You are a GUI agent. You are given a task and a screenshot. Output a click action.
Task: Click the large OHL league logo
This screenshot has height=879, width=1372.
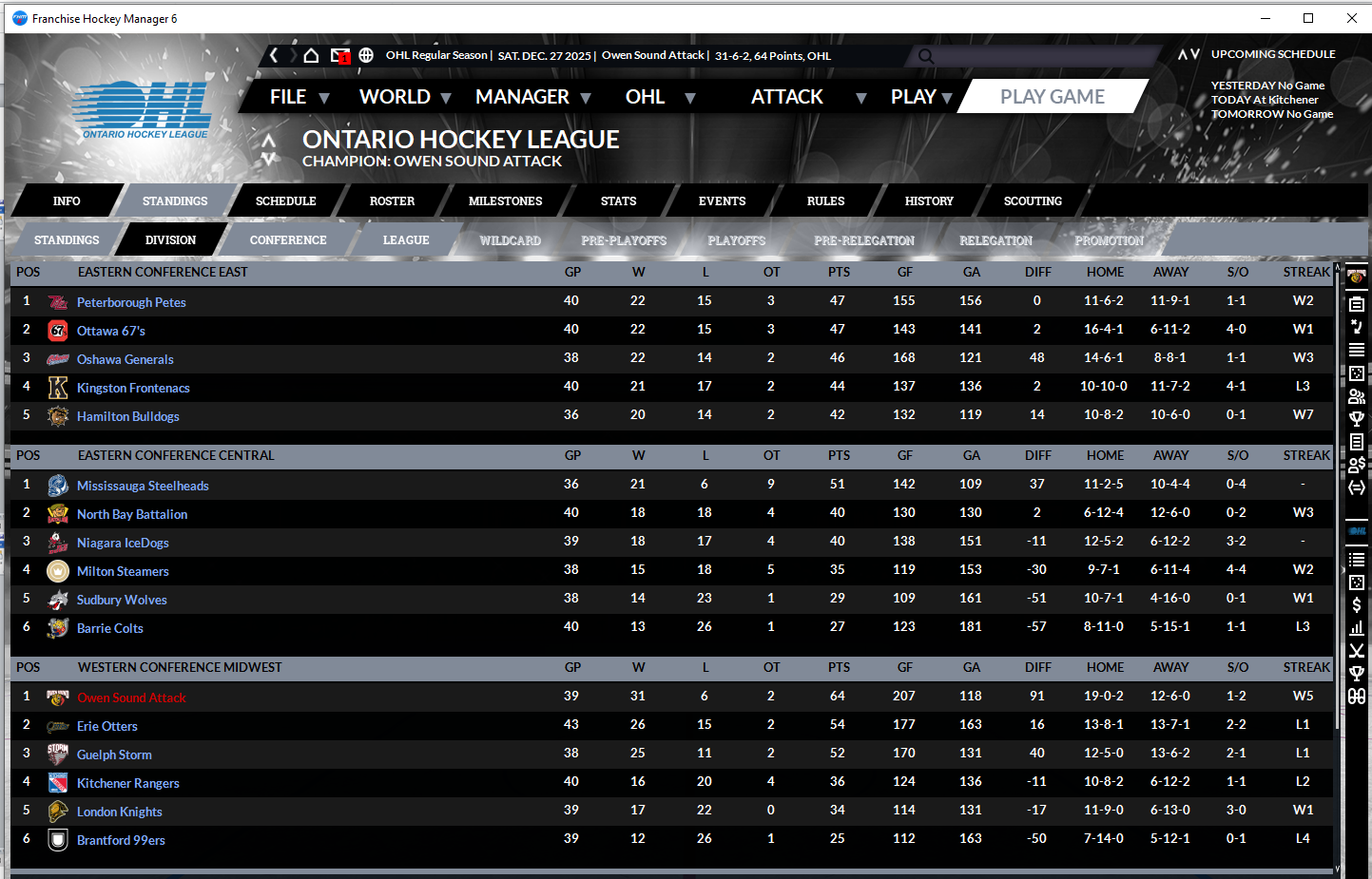point(145,109)
